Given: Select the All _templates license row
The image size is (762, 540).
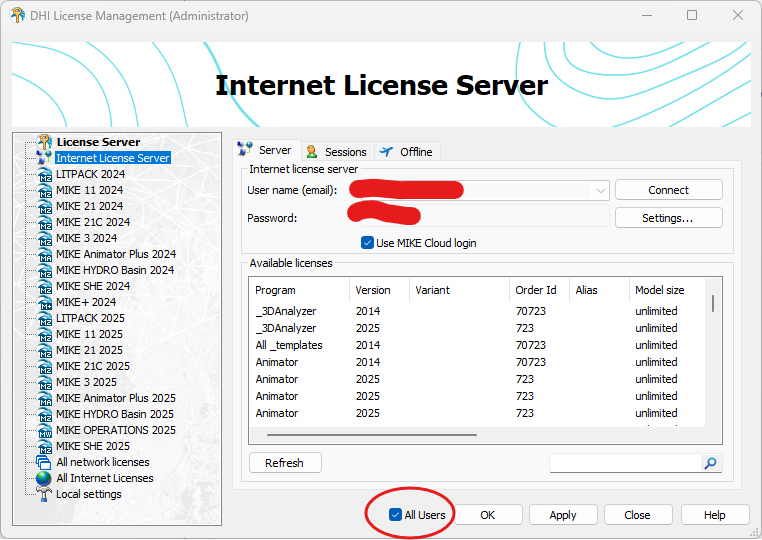Looking at the screenshot, I should [x=477, y=345].
